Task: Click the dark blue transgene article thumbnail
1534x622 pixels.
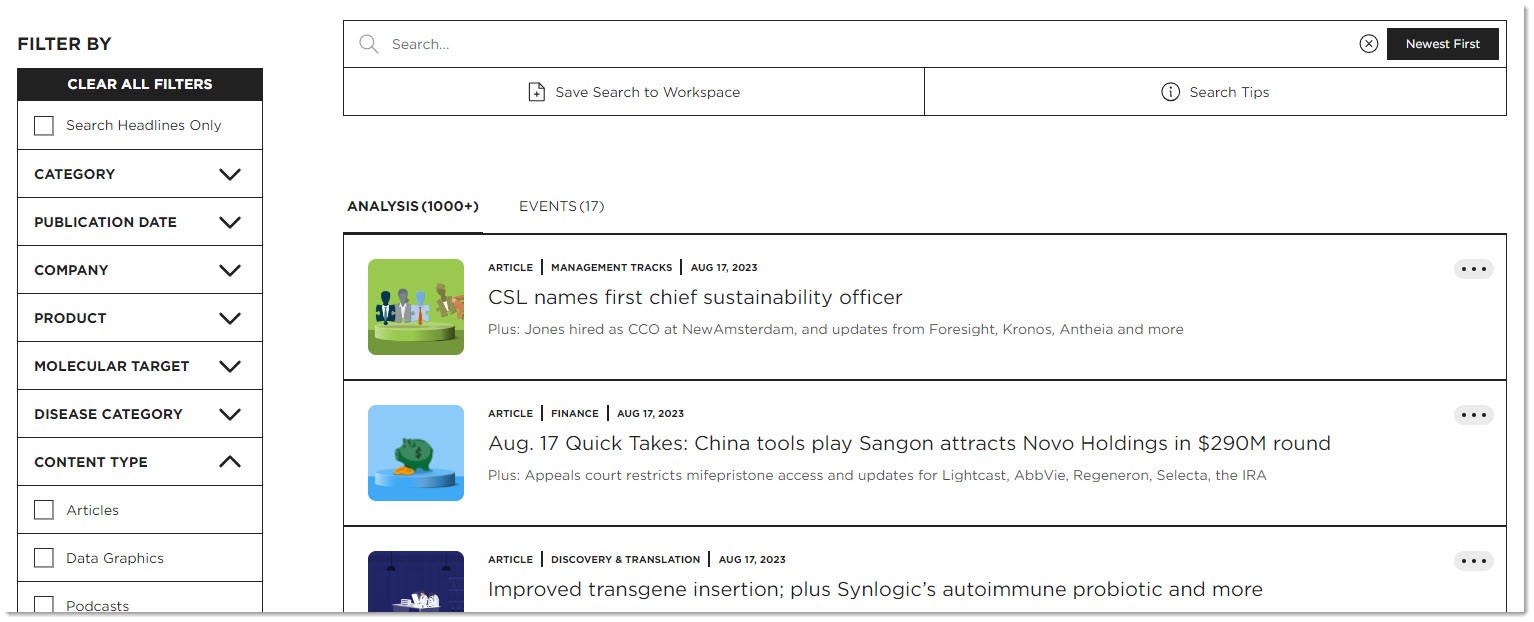Action: (x=416, y=581)
